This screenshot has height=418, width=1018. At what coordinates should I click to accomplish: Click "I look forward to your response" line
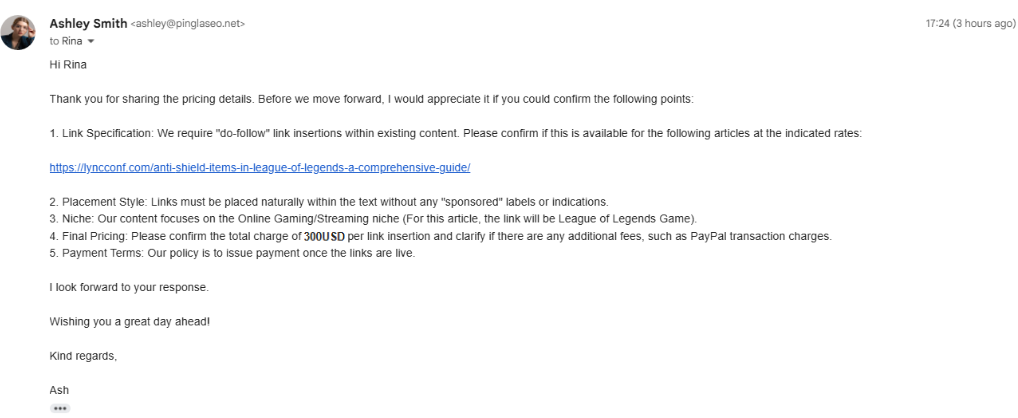(x=129, y=287)
